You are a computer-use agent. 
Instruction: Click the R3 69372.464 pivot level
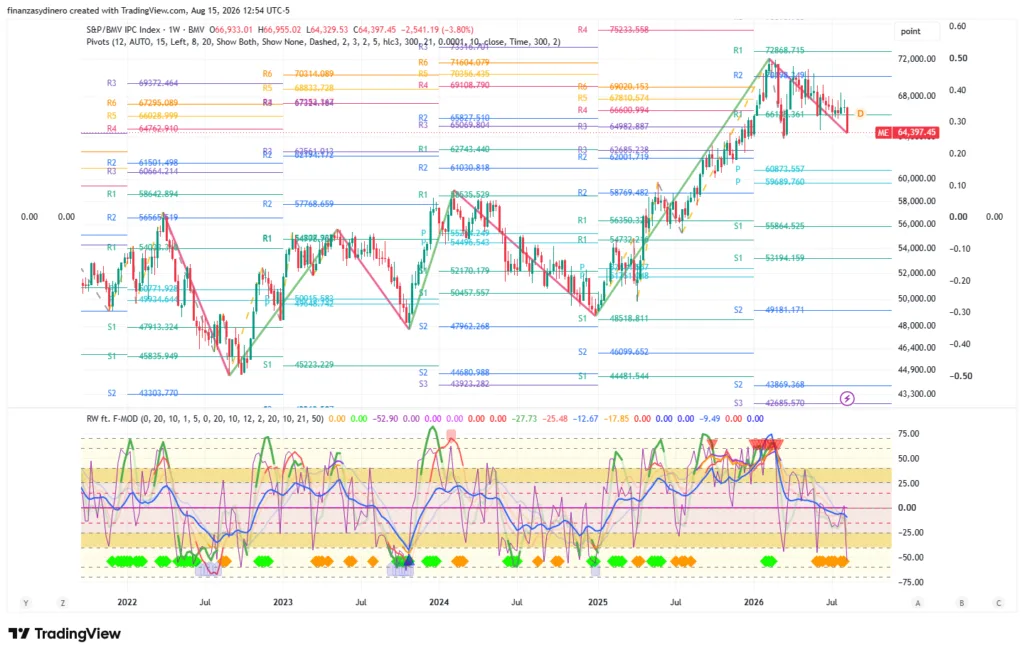click(142, 84)
